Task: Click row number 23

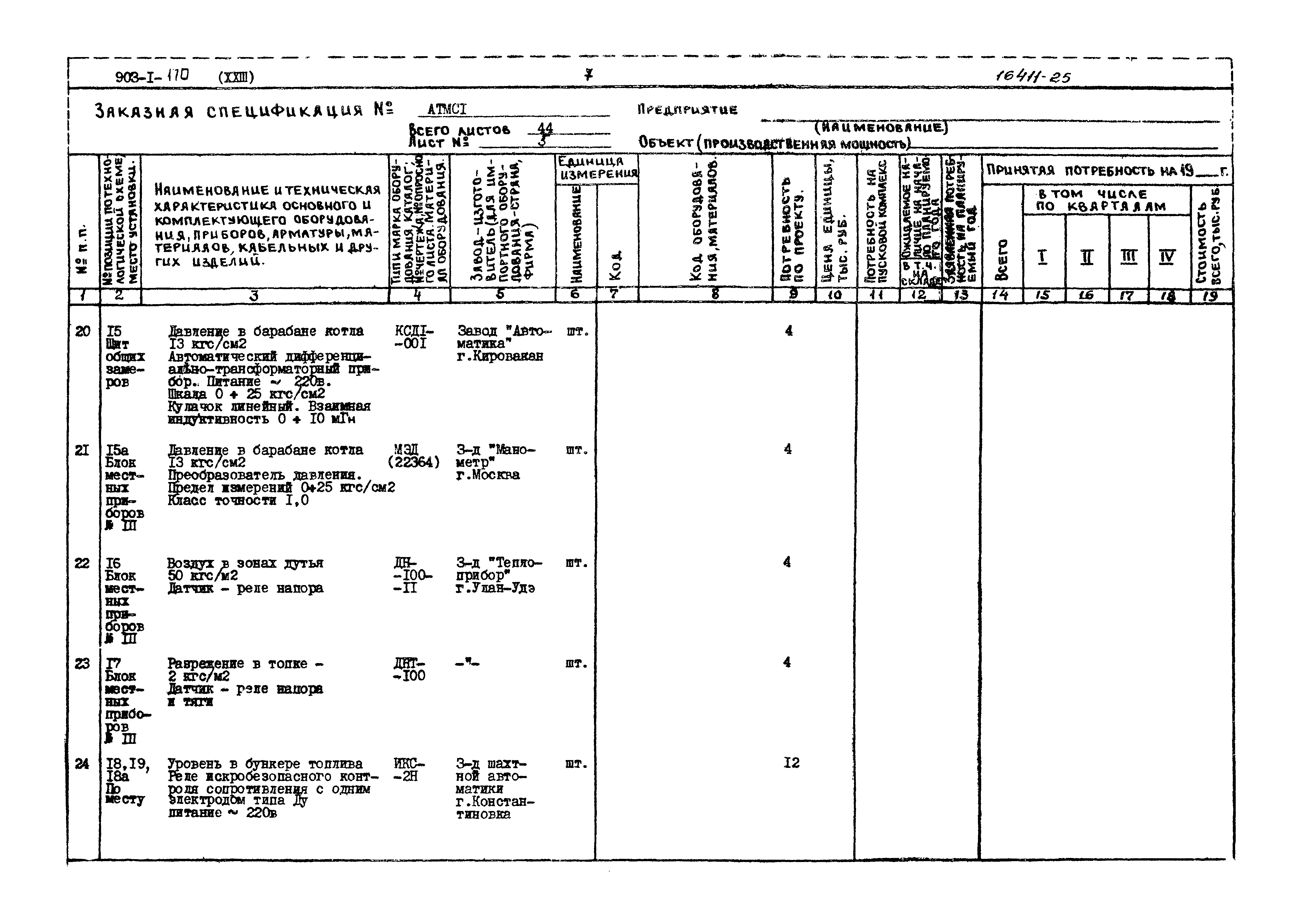Action: (83, 664)
